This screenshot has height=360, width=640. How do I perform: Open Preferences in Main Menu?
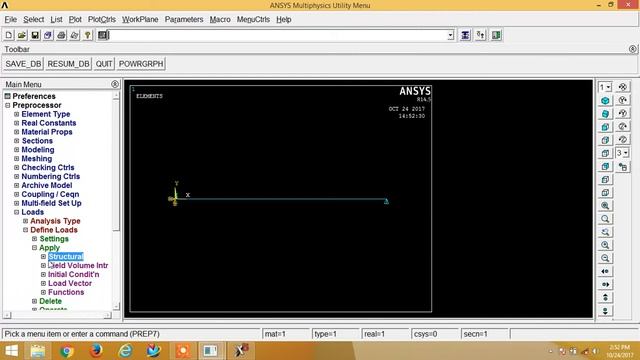click(34, 96)
